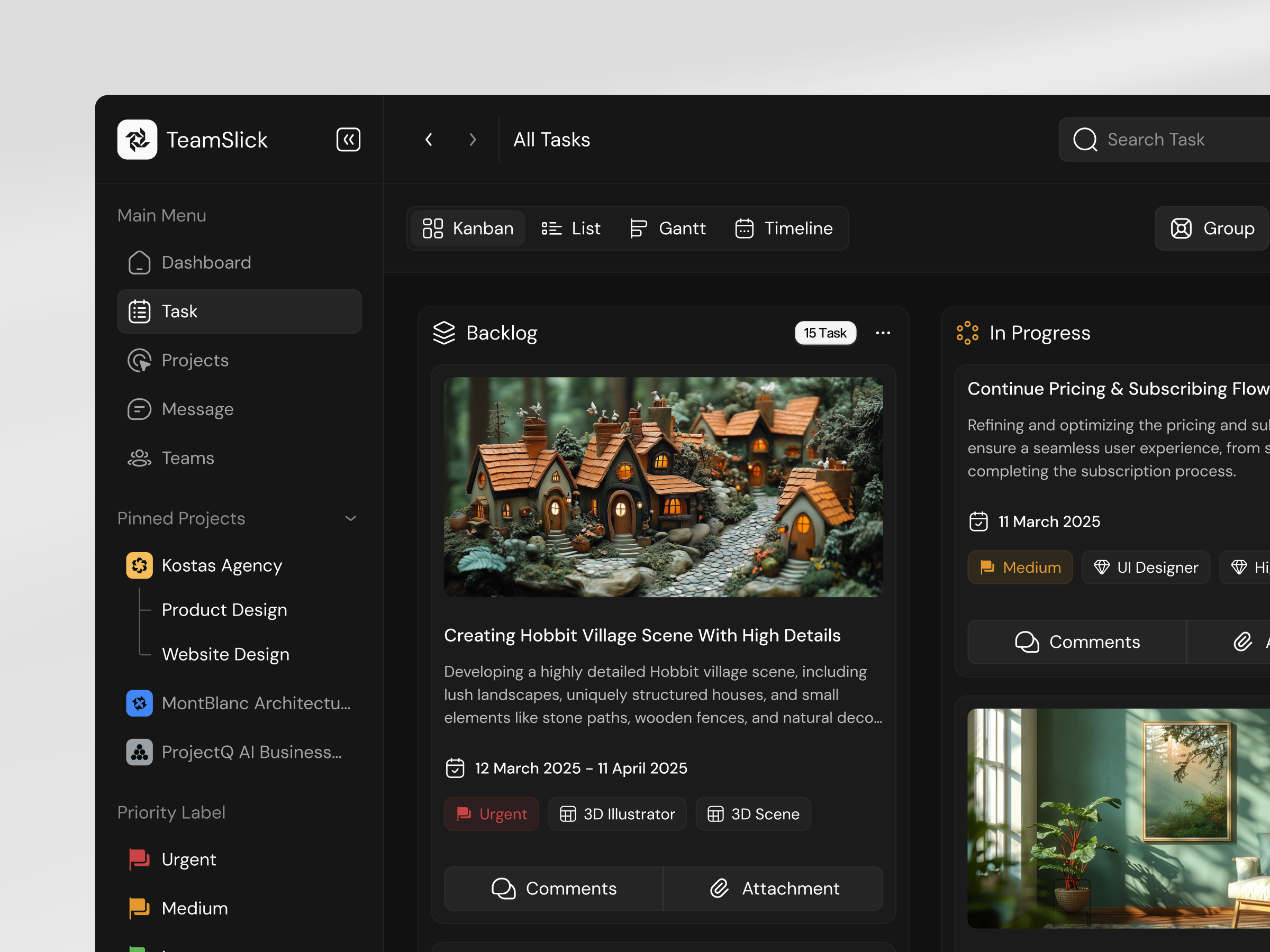Open the Group options button
Viewport: 1270px width, 952px height.
(1212, 228)
